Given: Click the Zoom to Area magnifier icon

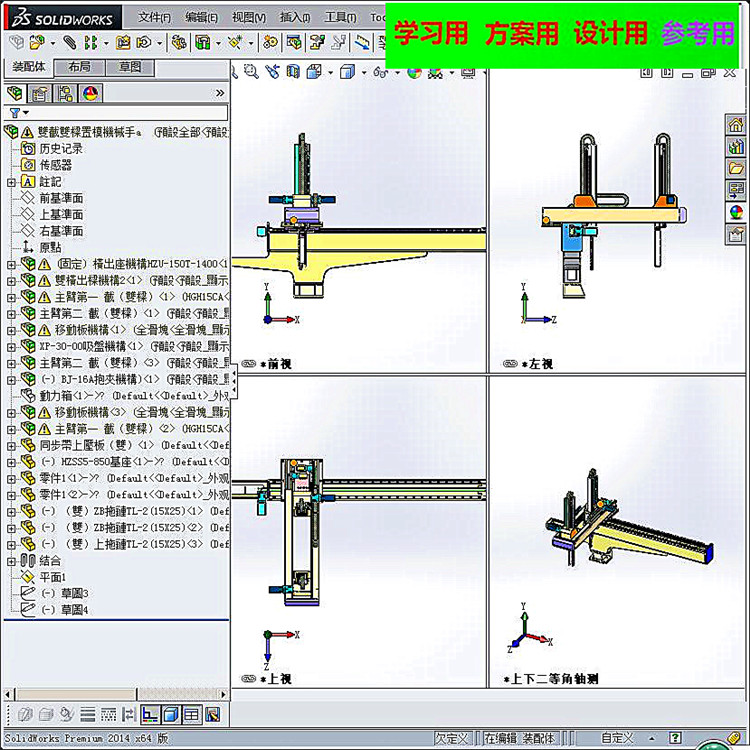Looking at the screenshot, I should click(251, 72).
